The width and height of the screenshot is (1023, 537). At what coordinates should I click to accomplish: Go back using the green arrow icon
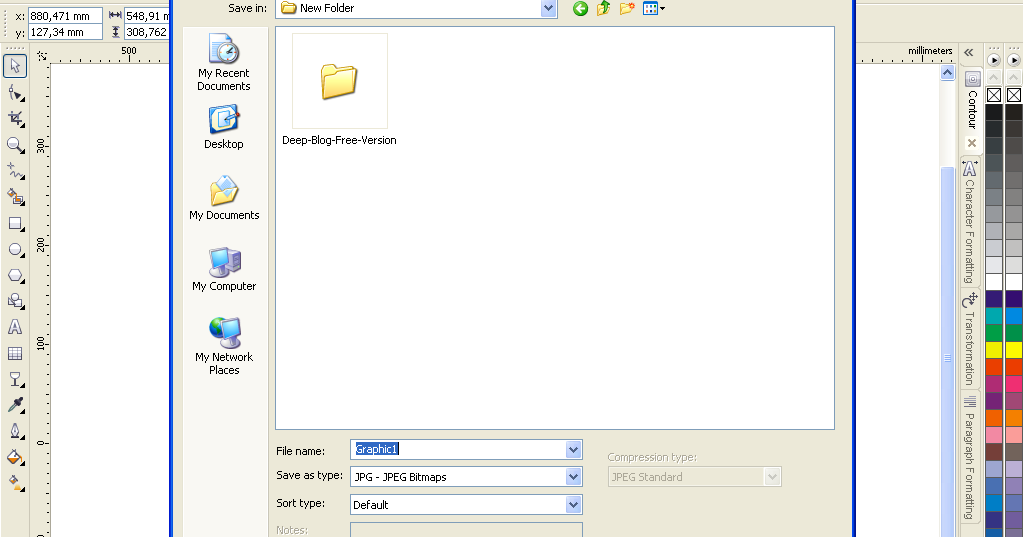coord(580,8)
